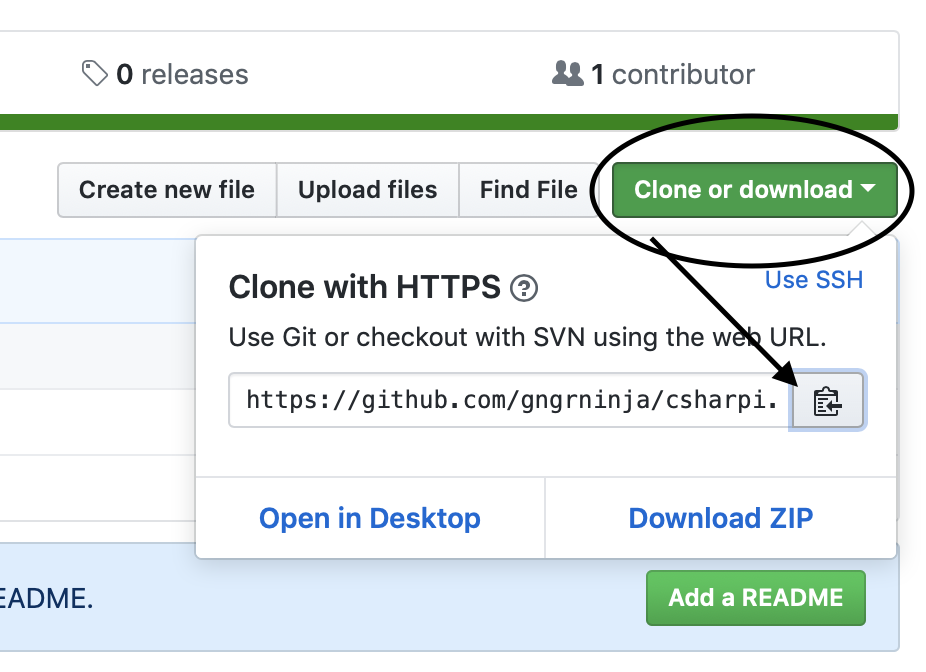The image size is (926, 672).
Task: Click the contributors people icon
Action: click(x=567, y=74)
